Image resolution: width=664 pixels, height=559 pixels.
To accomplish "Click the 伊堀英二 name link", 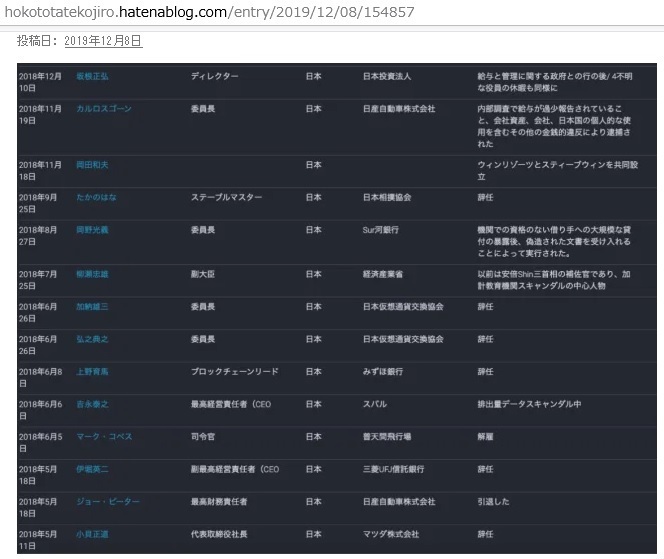I will pyautogui.click(x=92, y=469).
